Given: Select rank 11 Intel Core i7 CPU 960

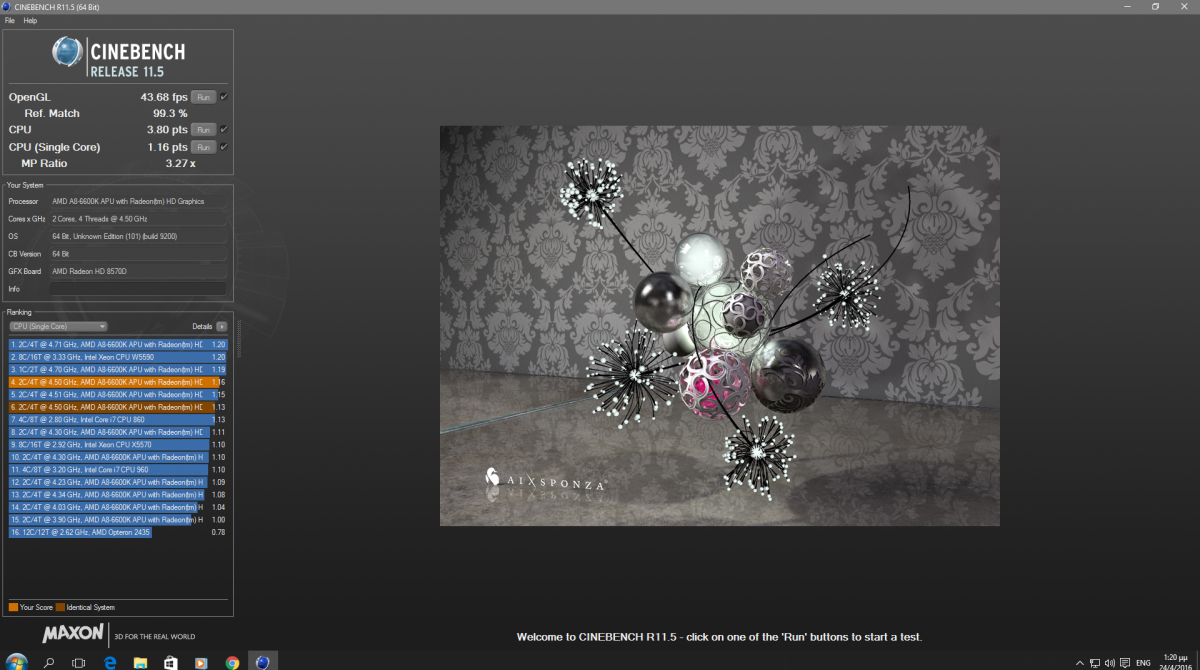Looking at the screenshot, I should (x=118, y=470).
